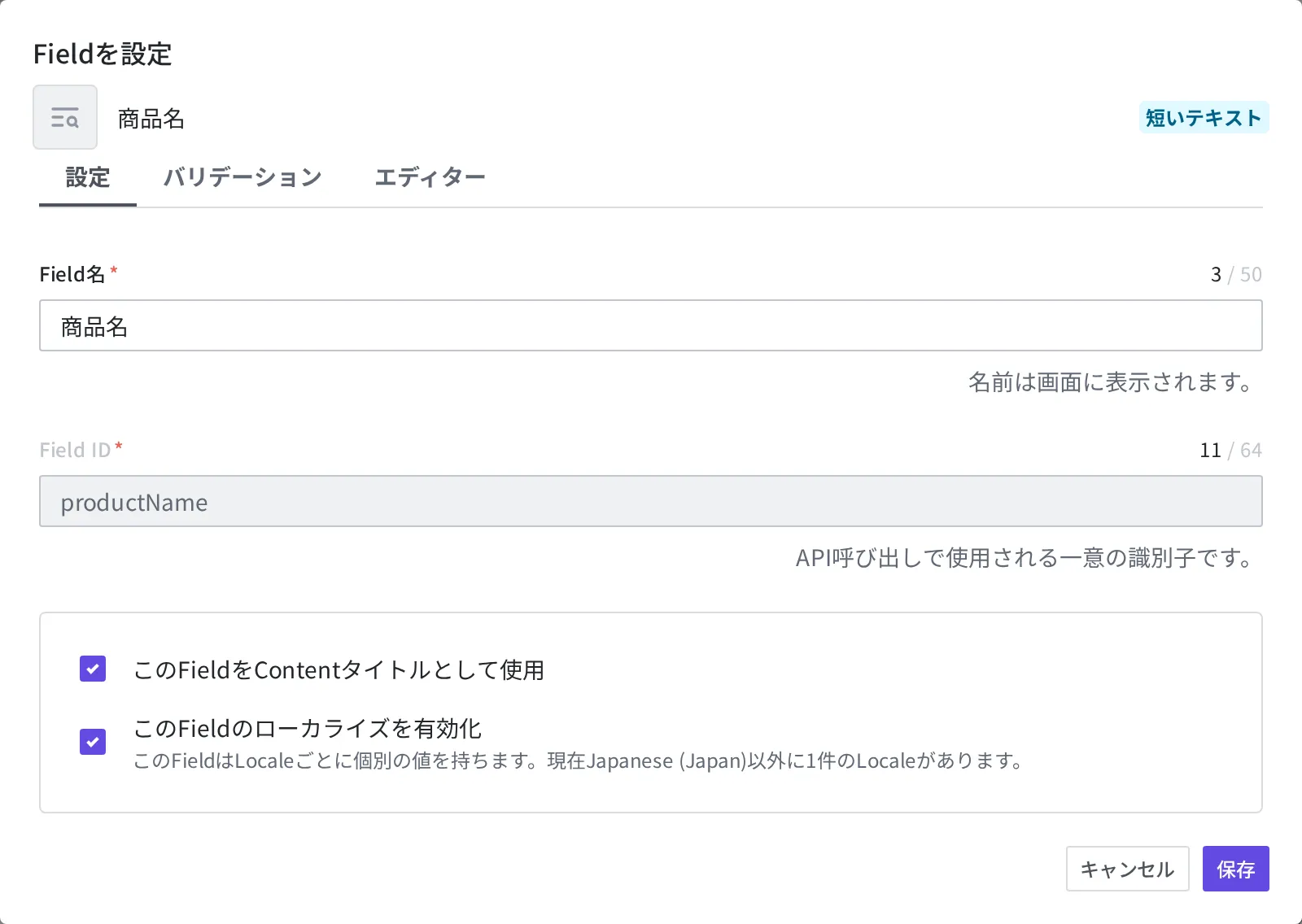Screen dimensions: 1302x924
Task: Click the Field名 label
Action: pos(72,274)
